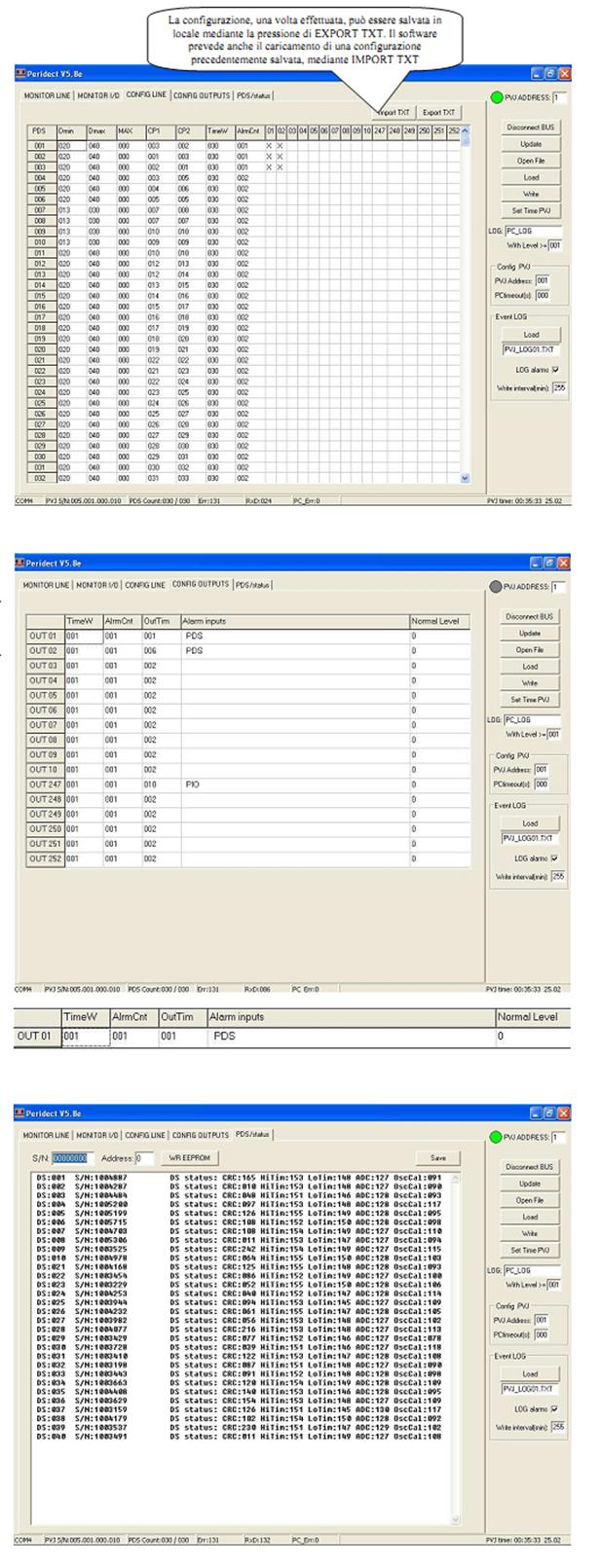Toggle LOG alarms checkbox in the PDS/status window
The width and height of the screenshot is (600, 1568).
[x=555, y=1409]
